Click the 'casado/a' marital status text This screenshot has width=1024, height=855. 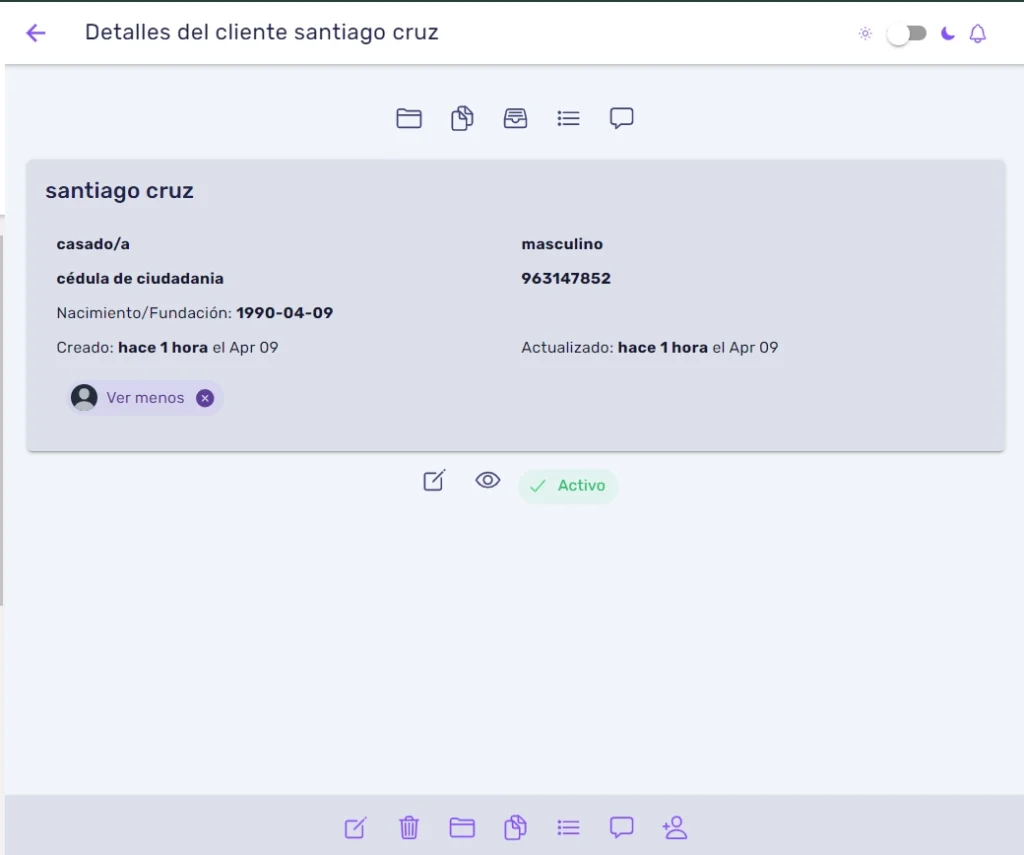point(93,244)
